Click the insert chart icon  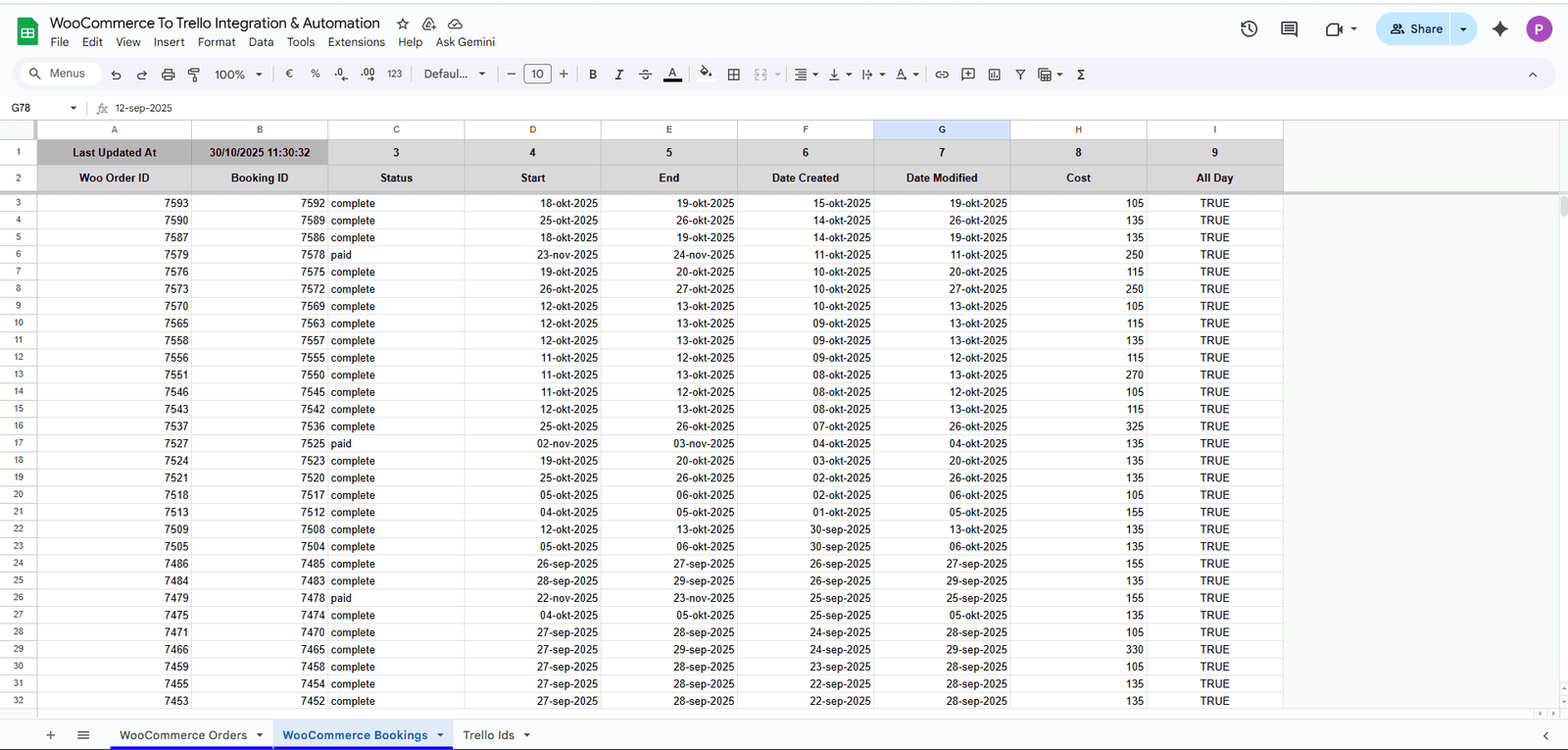994,75
